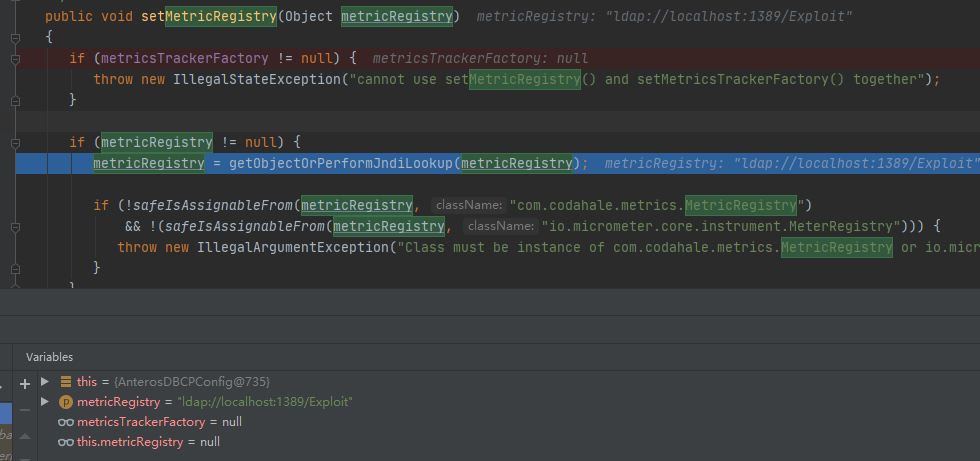
Task: Click first className inlay hint label
Action: 468,205
